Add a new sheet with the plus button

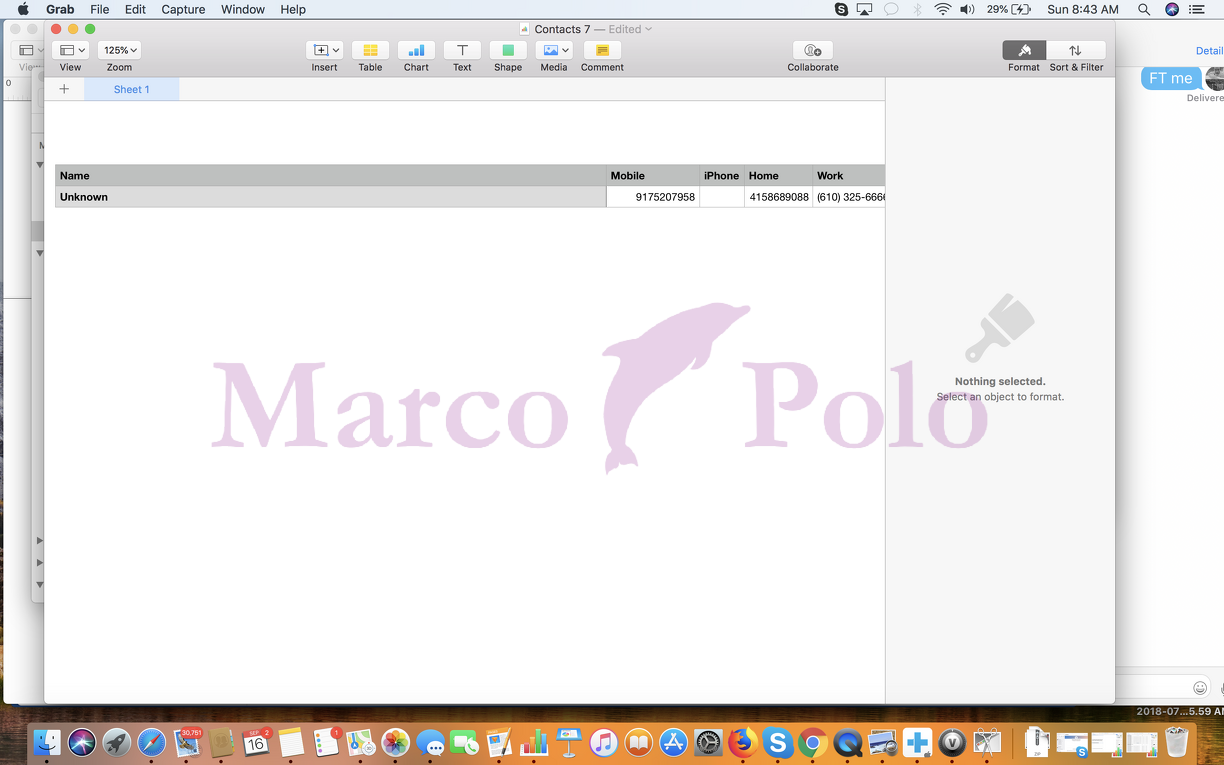tap(64, 89)
